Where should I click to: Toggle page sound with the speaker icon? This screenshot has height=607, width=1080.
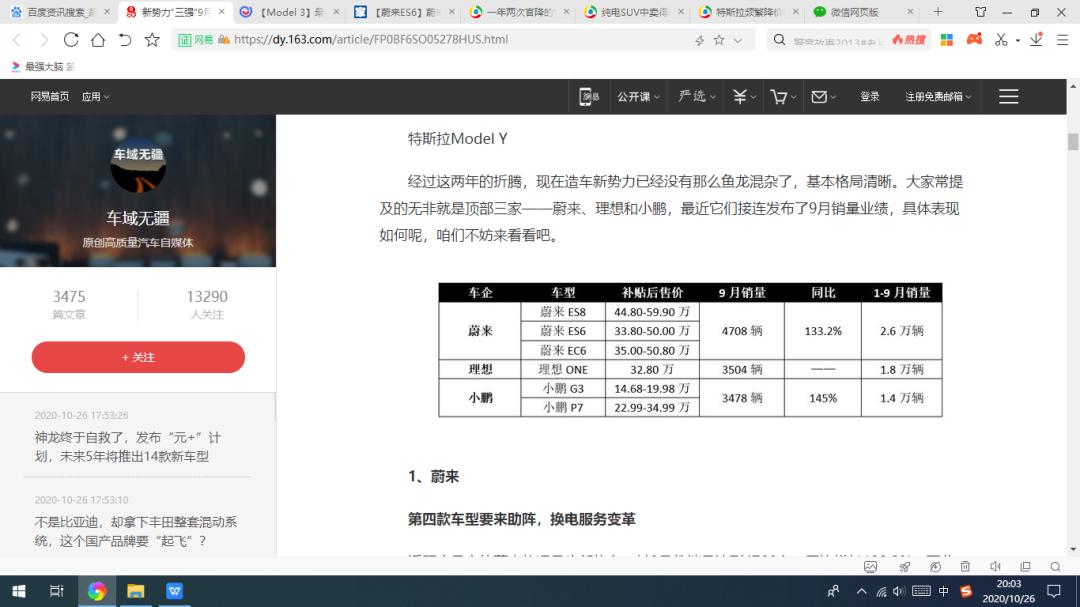[995, 567]
